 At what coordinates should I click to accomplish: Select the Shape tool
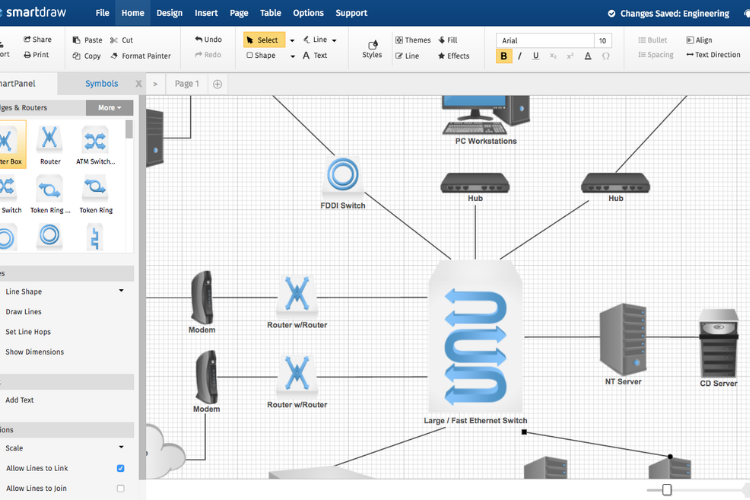(x=261, y=56)
